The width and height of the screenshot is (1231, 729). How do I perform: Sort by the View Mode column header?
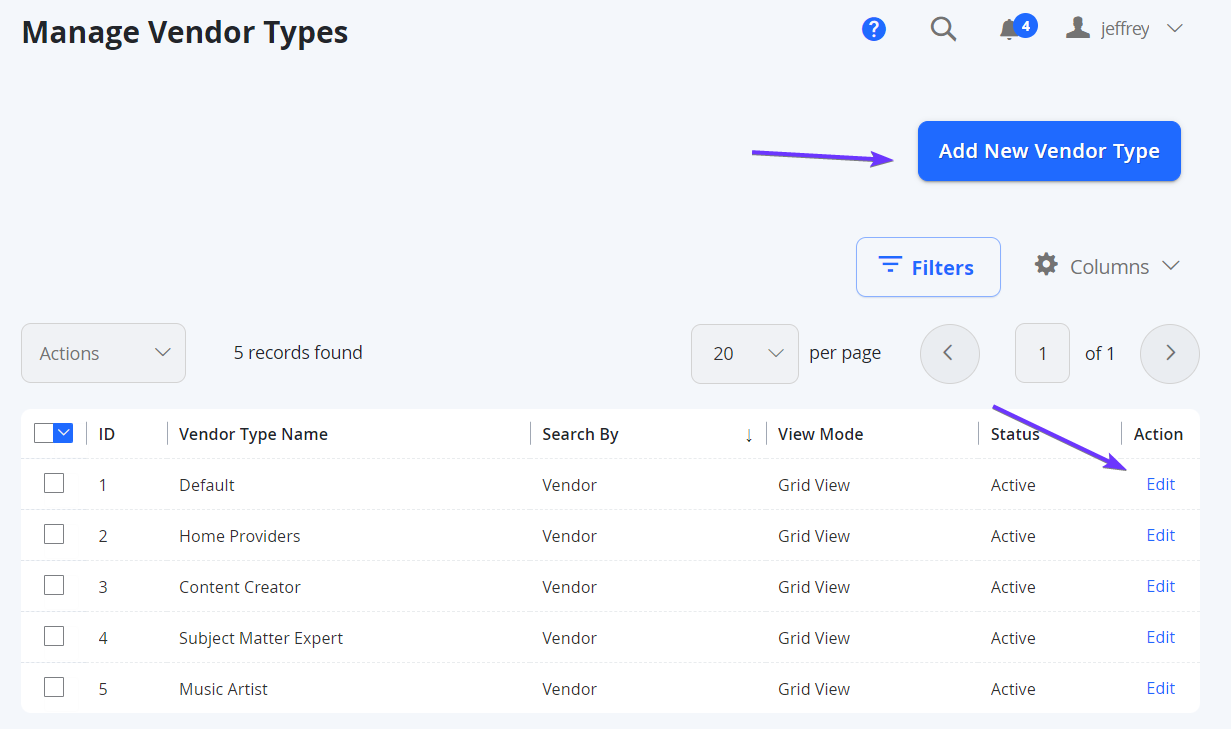tap(821, 434)
